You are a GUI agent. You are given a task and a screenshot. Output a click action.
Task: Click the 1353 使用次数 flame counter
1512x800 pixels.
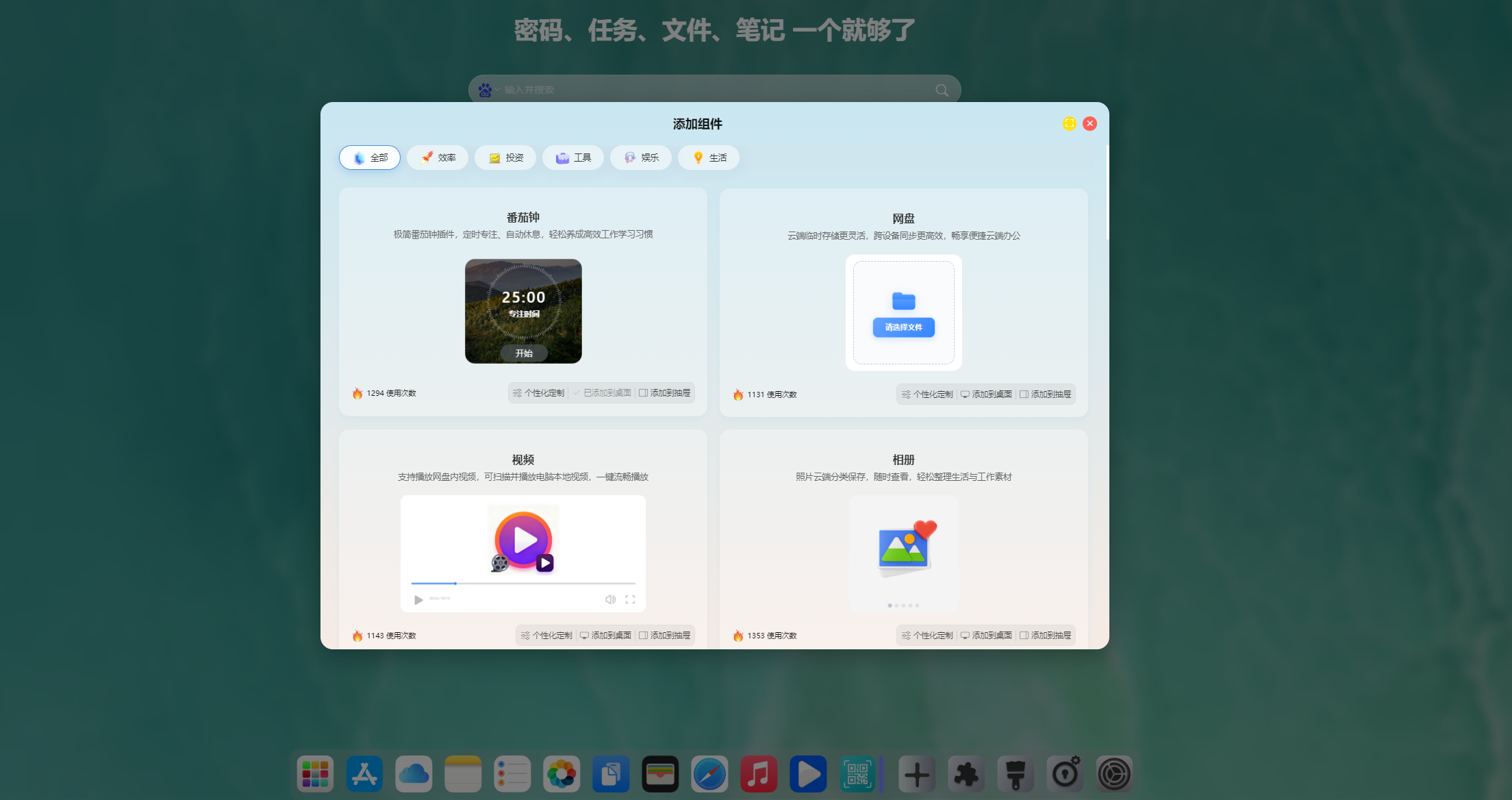click(x=765, y=636)
